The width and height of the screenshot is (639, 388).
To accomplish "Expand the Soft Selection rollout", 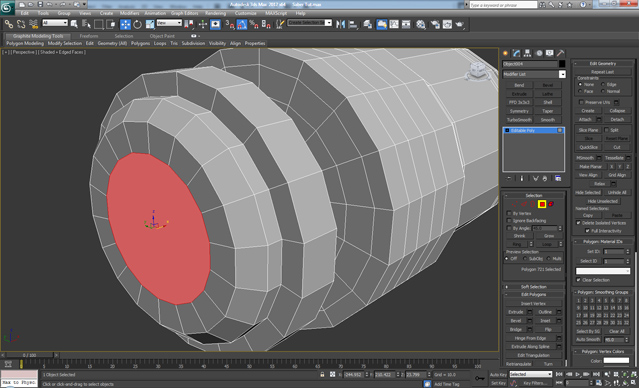I will coord(533,287).
